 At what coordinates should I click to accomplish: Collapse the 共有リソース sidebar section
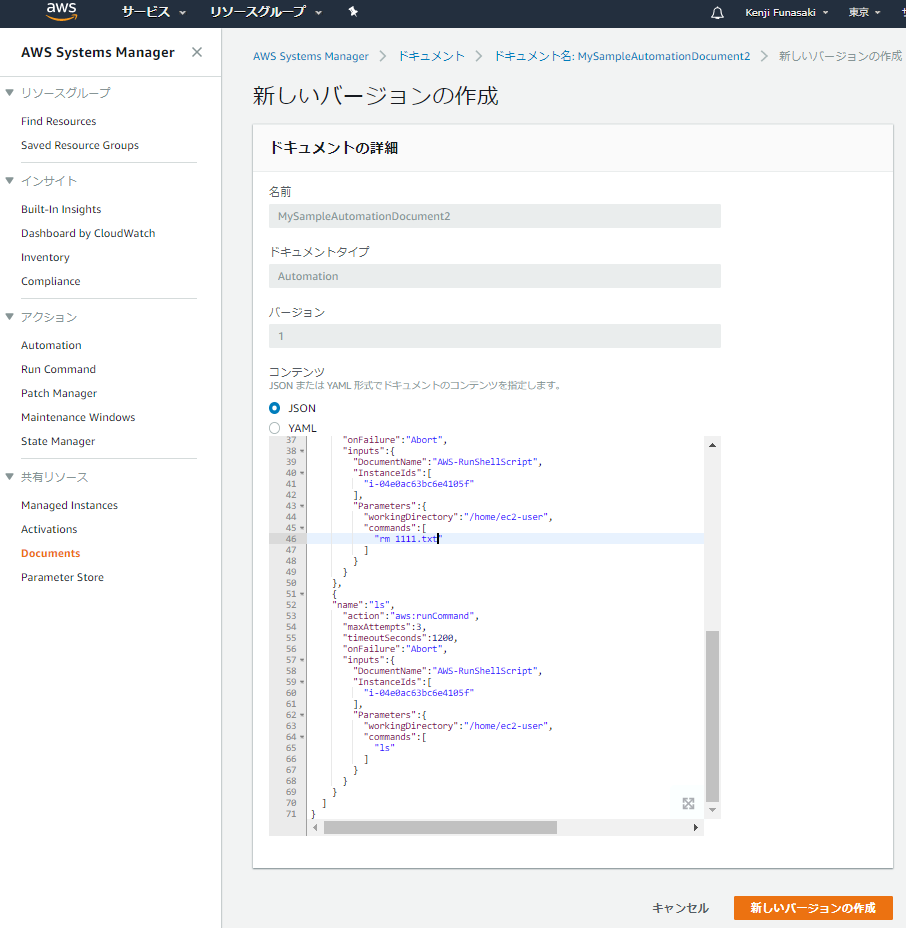tap(9, 476)
